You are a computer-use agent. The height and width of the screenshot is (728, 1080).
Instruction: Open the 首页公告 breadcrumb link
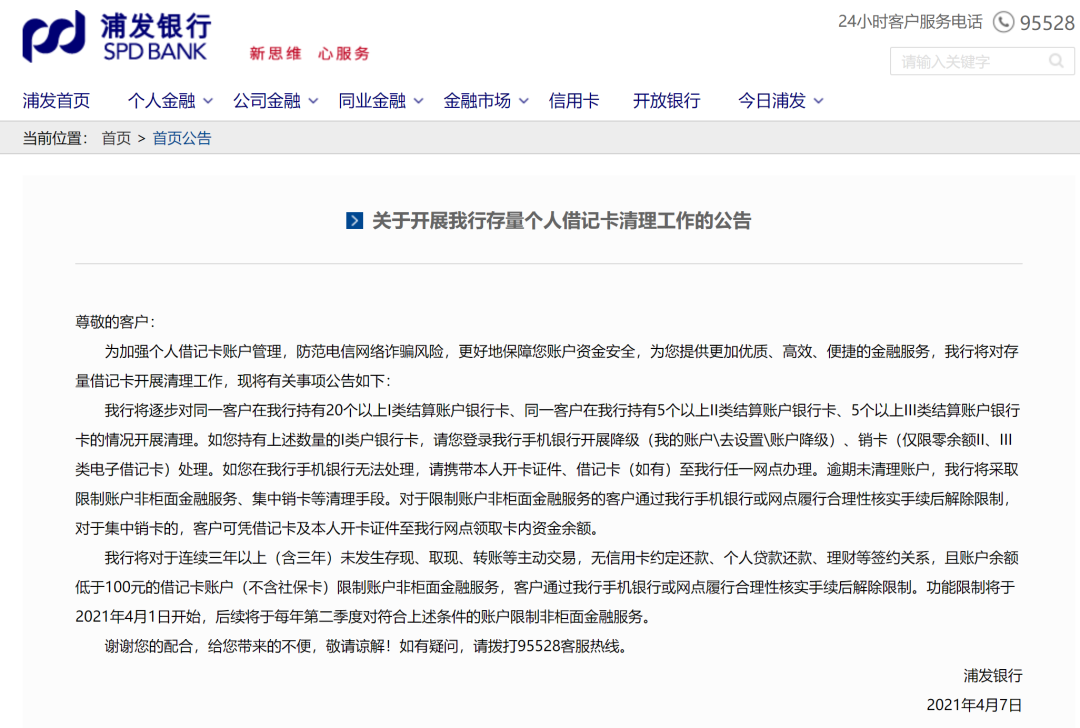coord(181,137)
